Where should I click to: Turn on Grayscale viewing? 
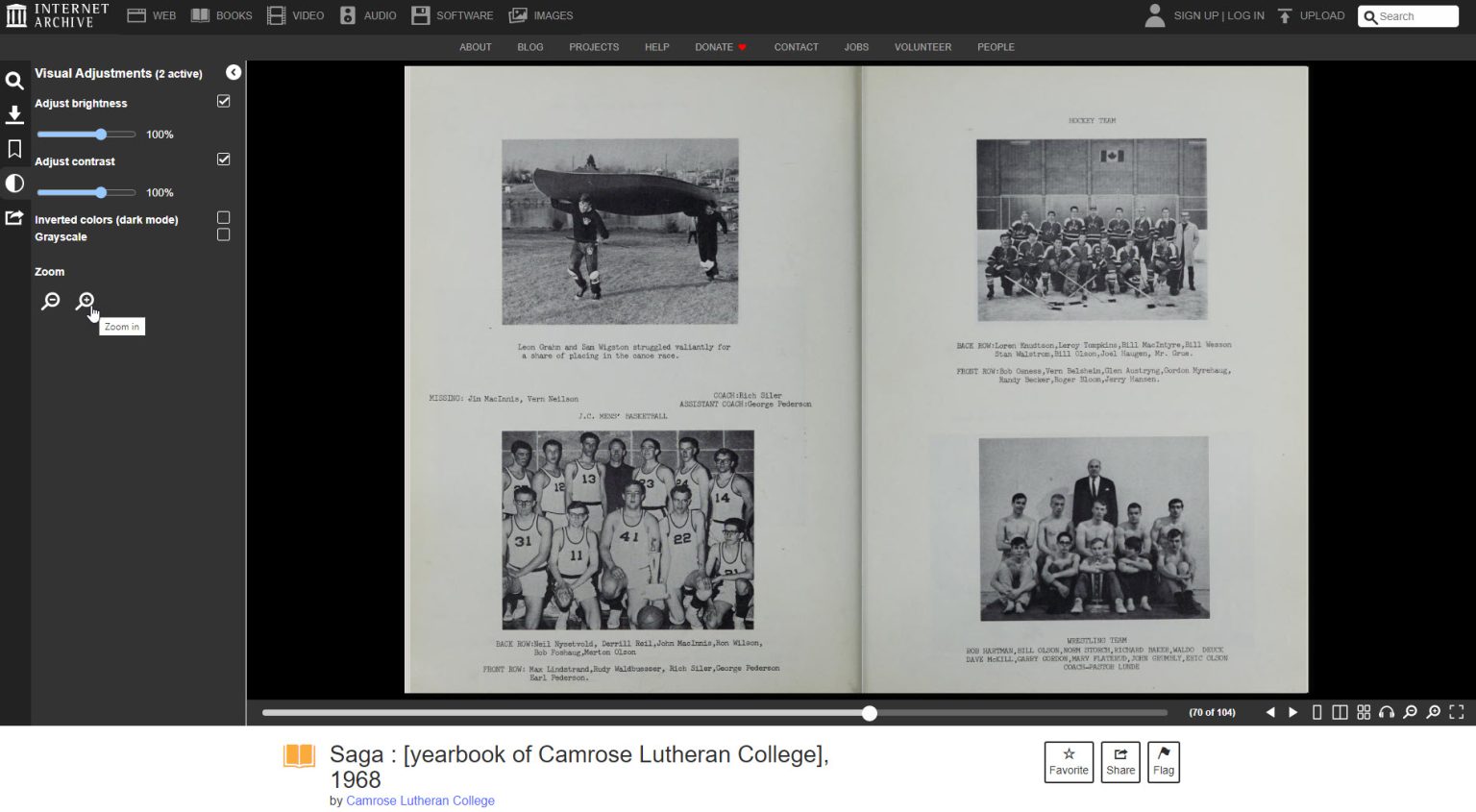[x=223, y=234]
